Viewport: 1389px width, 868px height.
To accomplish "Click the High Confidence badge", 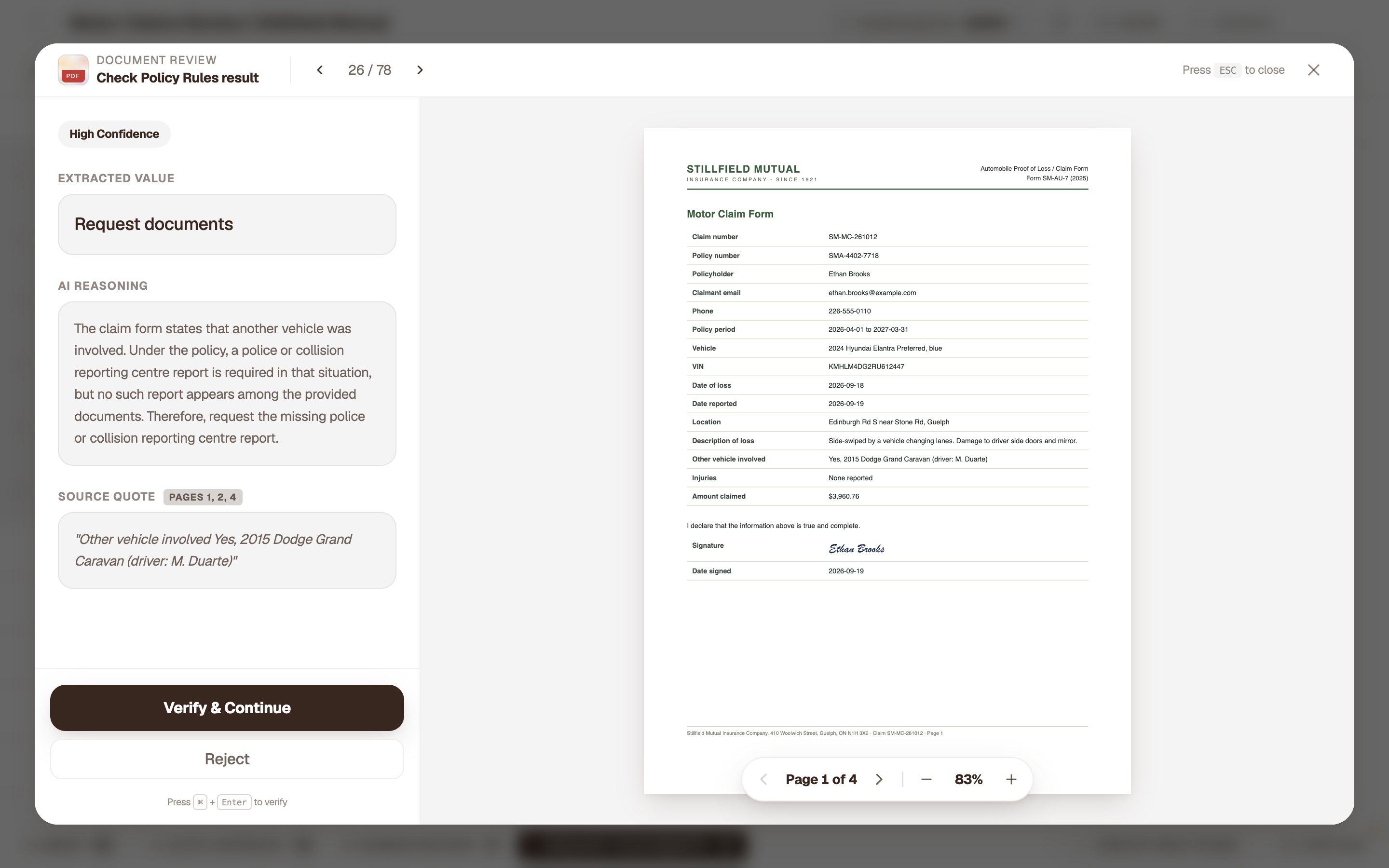I will 114,134.
